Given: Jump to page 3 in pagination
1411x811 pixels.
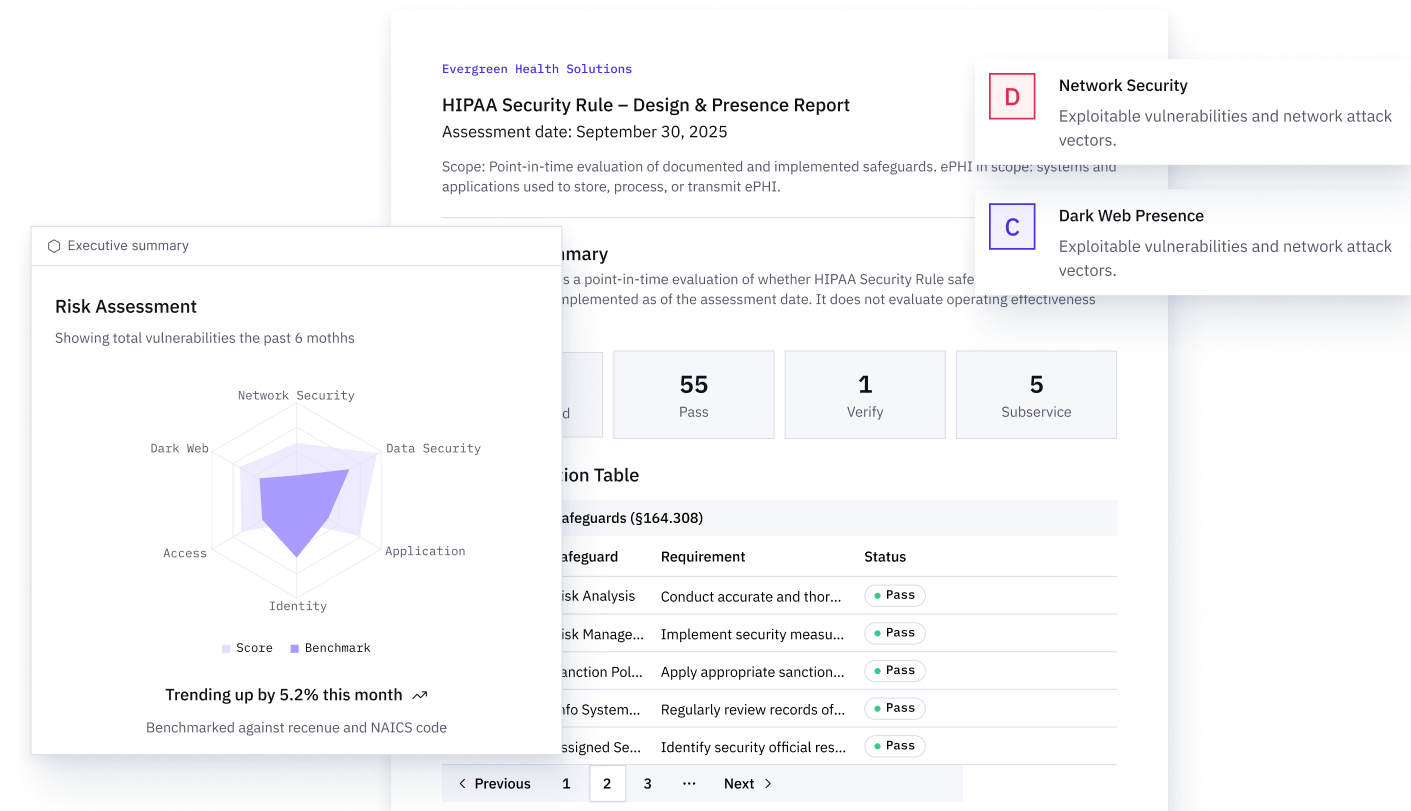Looking at the screenshot, I should (x=647, y=784).
